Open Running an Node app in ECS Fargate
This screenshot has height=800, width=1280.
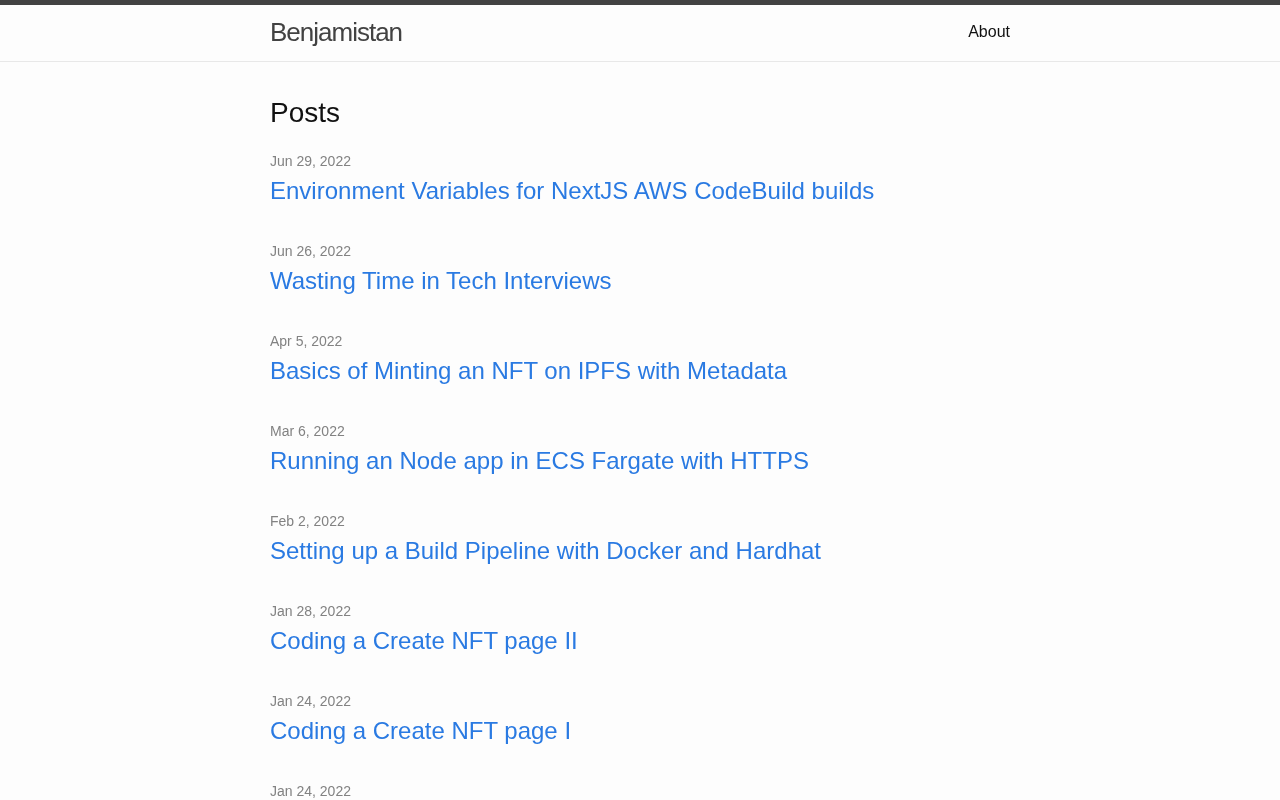click(539, 461)
